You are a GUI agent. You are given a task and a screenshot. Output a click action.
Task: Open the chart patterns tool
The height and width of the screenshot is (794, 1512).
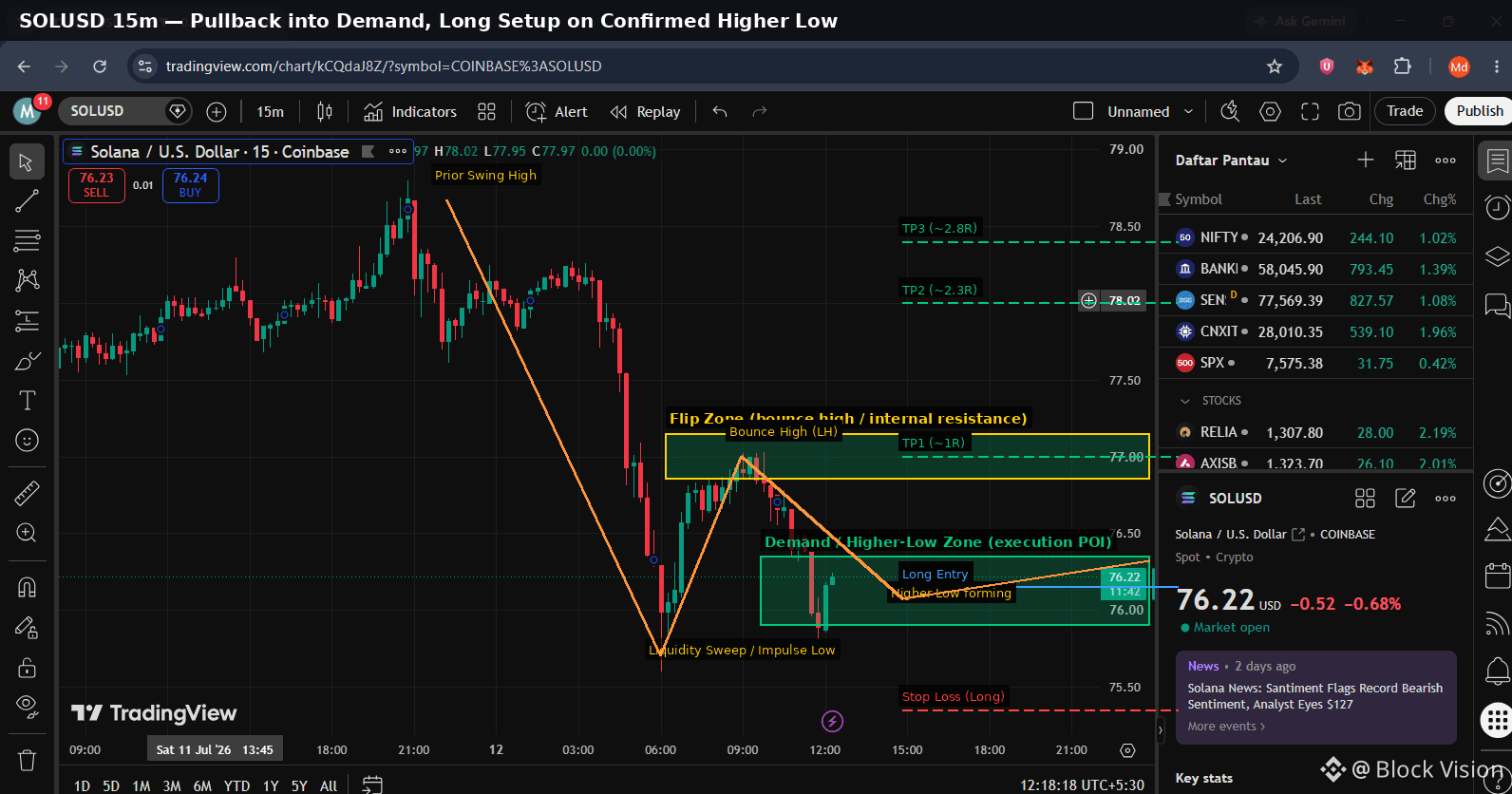27,280
